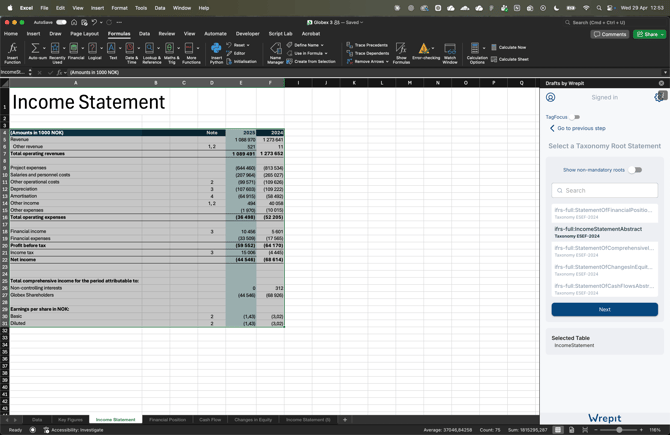The width and height of the screenshot is (670, 435).
Task: Click Trace Precedents
Action: [x=367, y=45]
